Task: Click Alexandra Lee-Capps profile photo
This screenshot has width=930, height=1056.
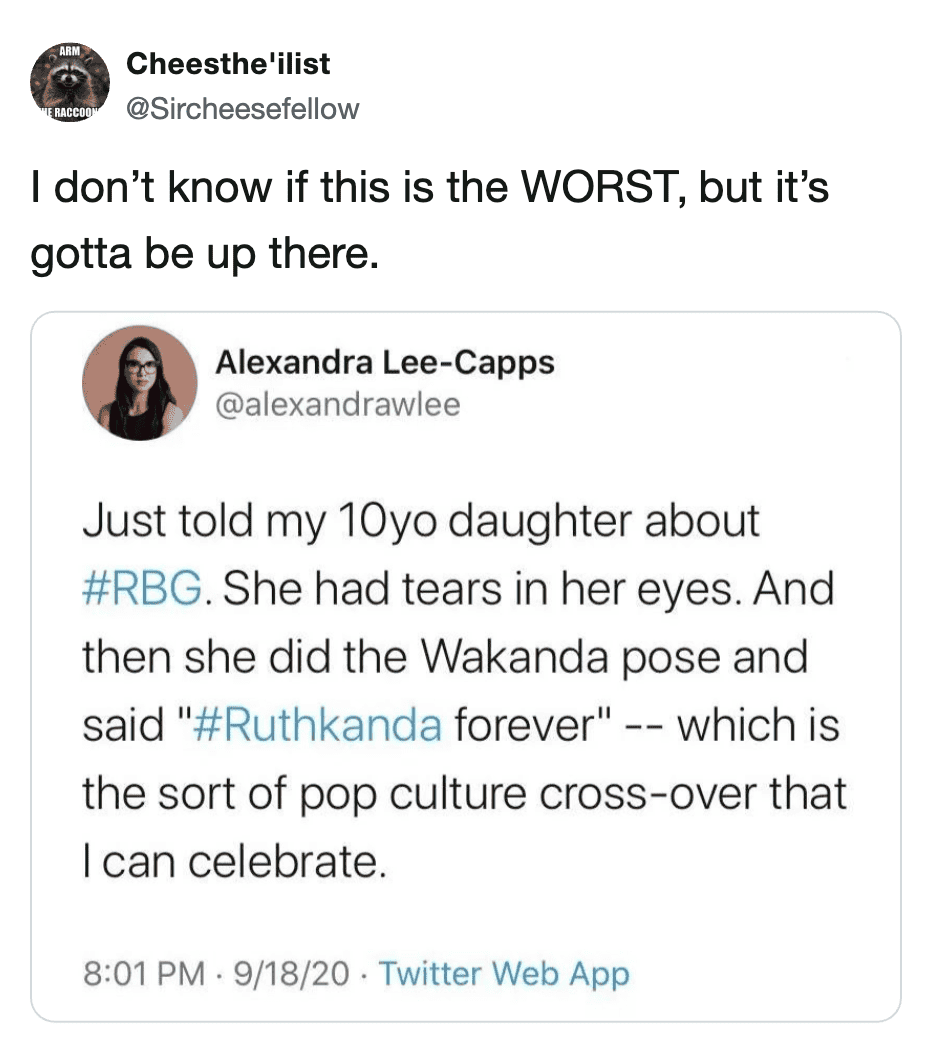Action: 140,383
